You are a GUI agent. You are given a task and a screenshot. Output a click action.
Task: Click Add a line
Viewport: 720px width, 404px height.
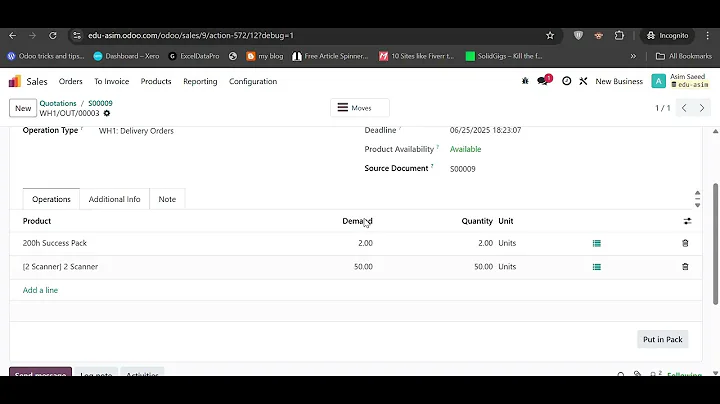point(40,290)
